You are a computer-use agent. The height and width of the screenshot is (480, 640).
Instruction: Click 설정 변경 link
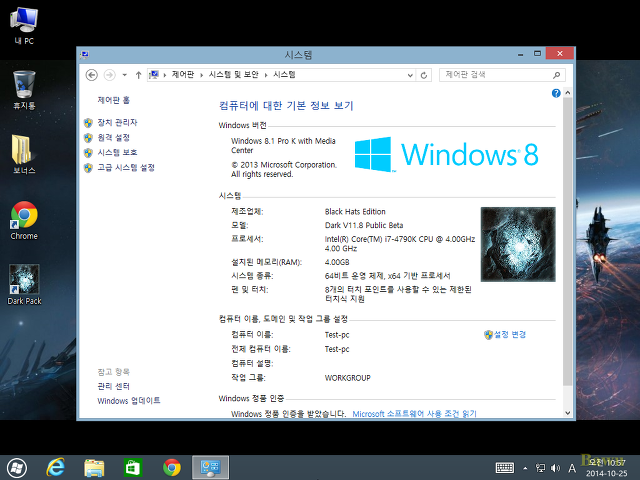pyautogui.click(x=510, y=335)
